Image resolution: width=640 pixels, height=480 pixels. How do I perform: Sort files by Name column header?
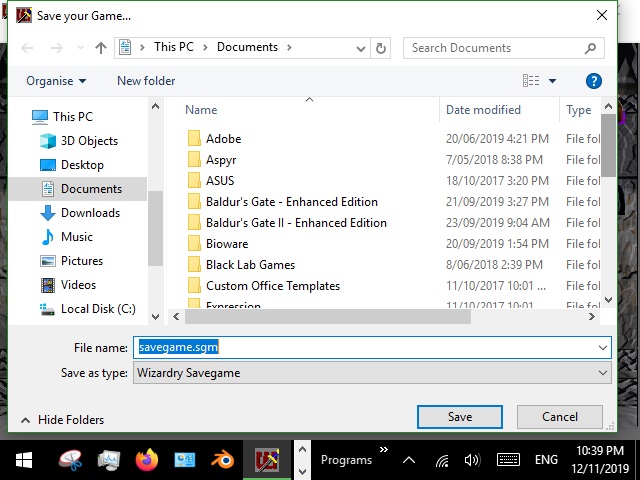pos(201,110)
